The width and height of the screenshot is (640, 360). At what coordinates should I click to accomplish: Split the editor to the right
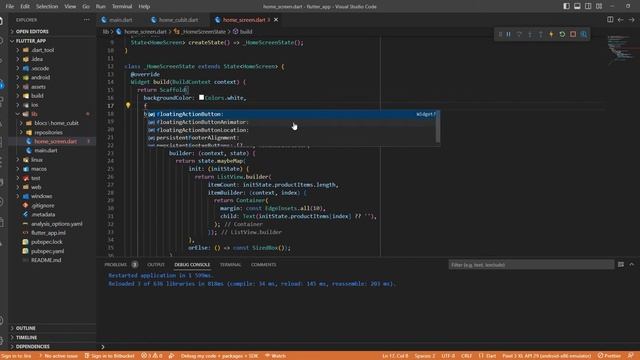click(x=610, y=20)
